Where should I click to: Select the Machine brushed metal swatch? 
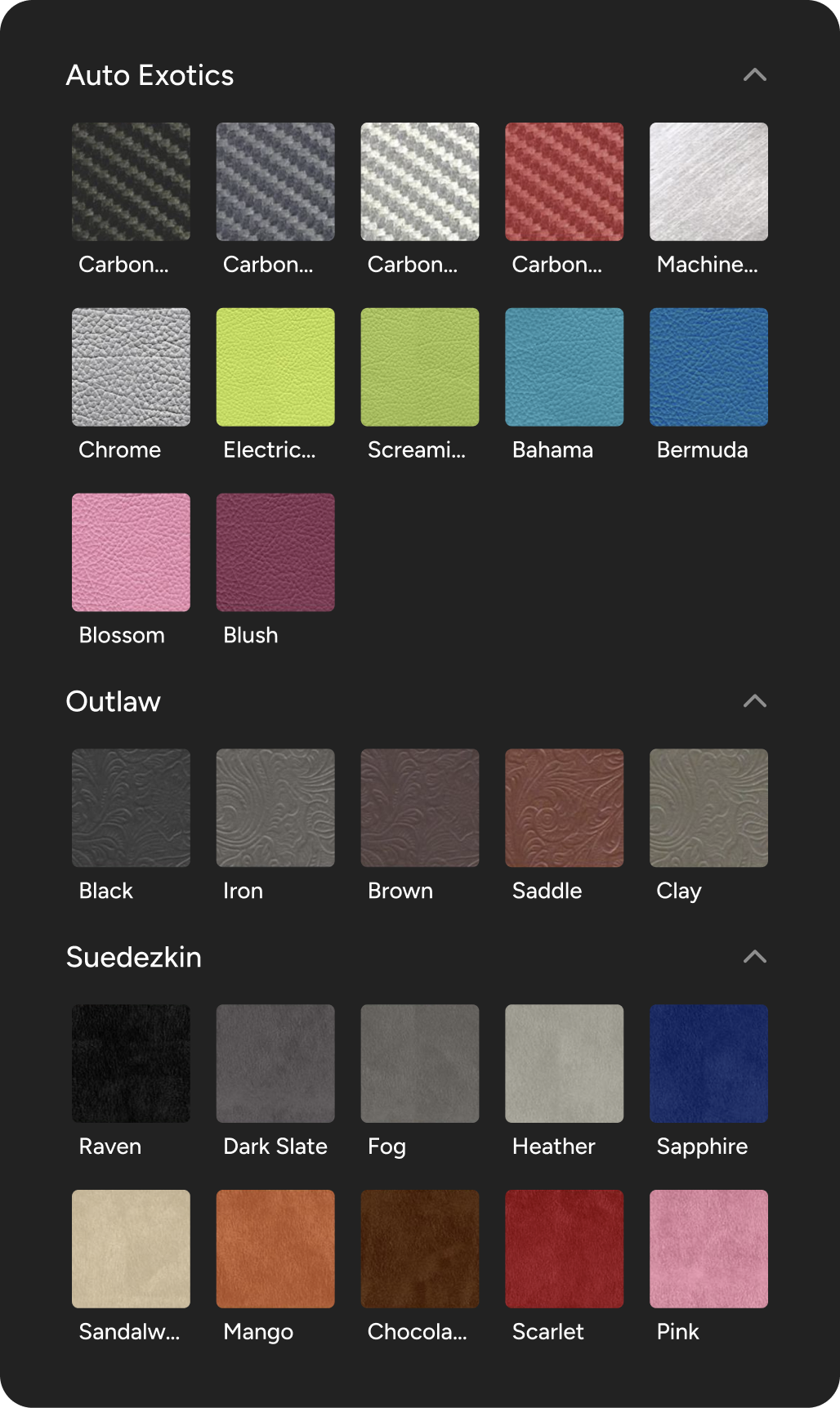[x=708, y=181]
